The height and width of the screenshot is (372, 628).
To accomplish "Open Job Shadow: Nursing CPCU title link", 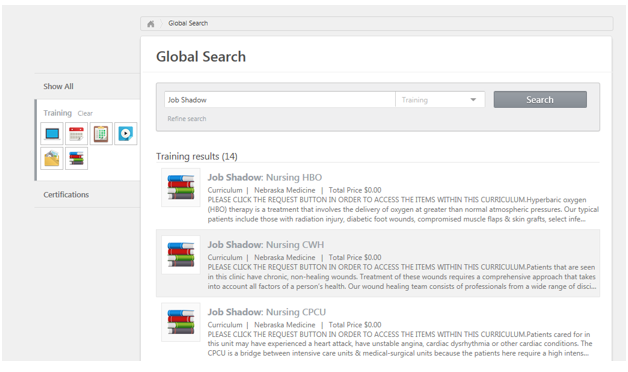I will click(x=267, y=312).
